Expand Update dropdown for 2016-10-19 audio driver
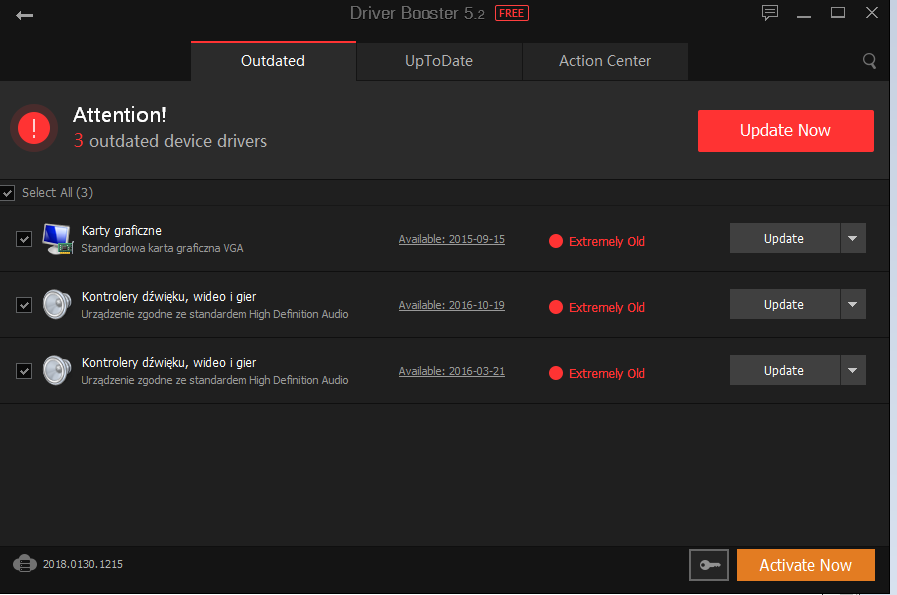Viewport: 897px width, 595px height. tap(853, 304)
